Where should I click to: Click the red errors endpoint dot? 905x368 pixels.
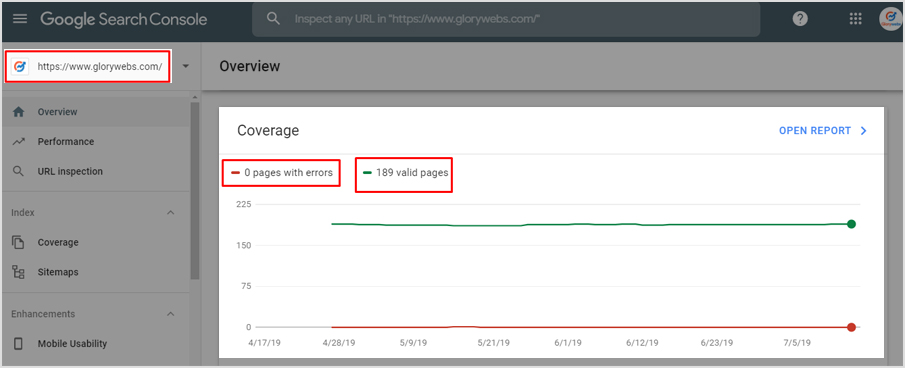coord(851,327)
